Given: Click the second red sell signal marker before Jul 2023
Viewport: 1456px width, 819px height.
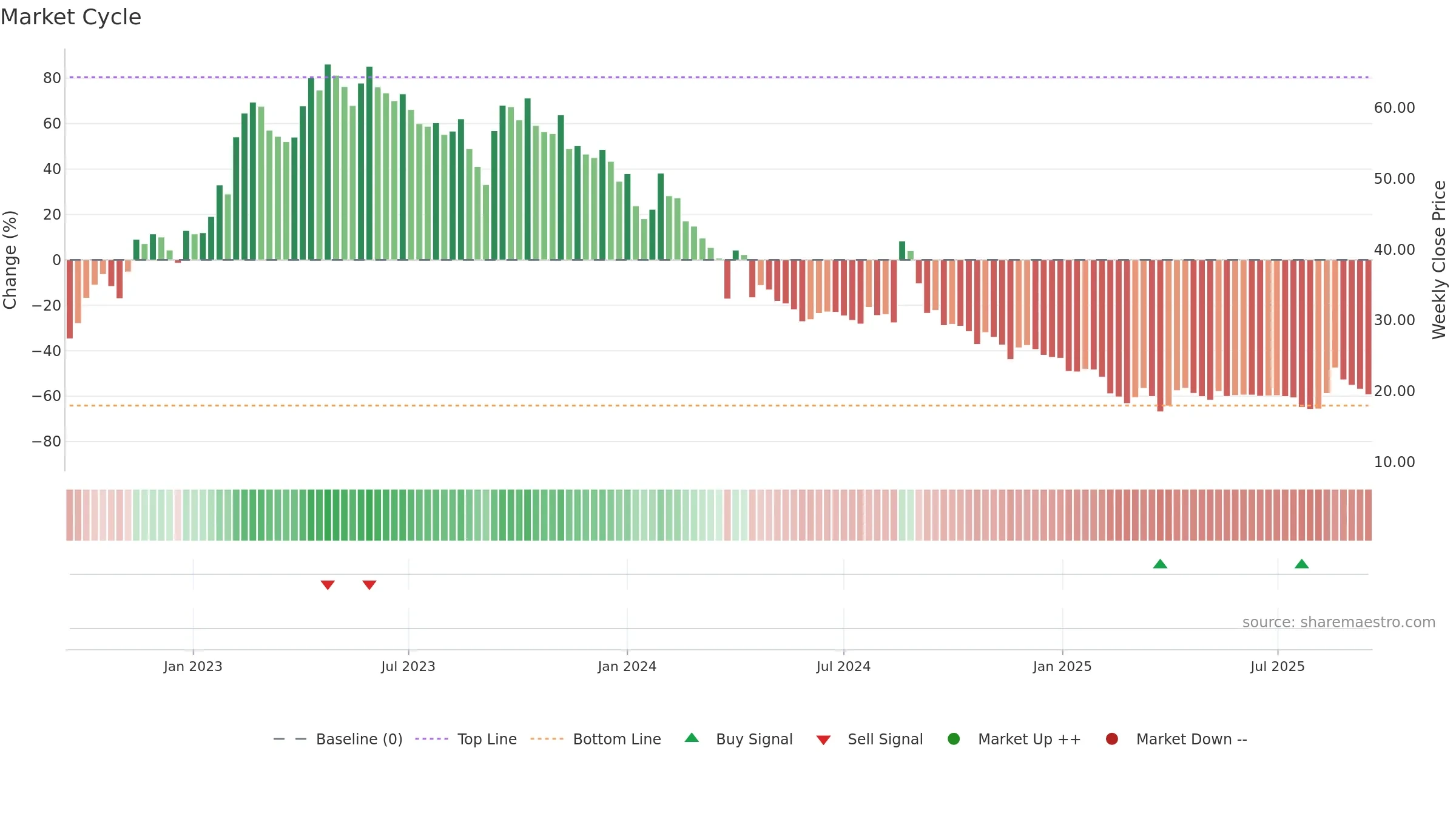Looking at the screenshot, I should click(x=369, y=585).
